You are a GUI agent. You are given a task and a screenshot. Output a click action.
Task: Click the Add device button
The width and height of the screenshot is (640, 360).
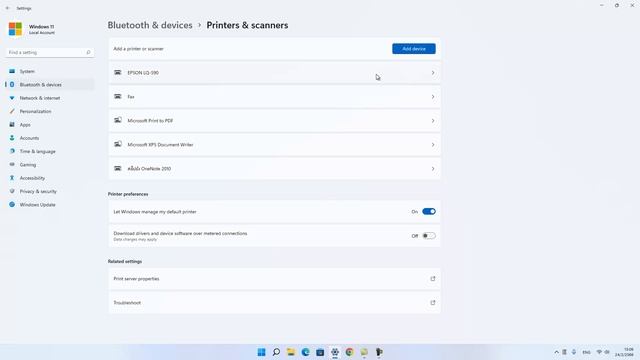pyautogui.click(x=414, y=49)
